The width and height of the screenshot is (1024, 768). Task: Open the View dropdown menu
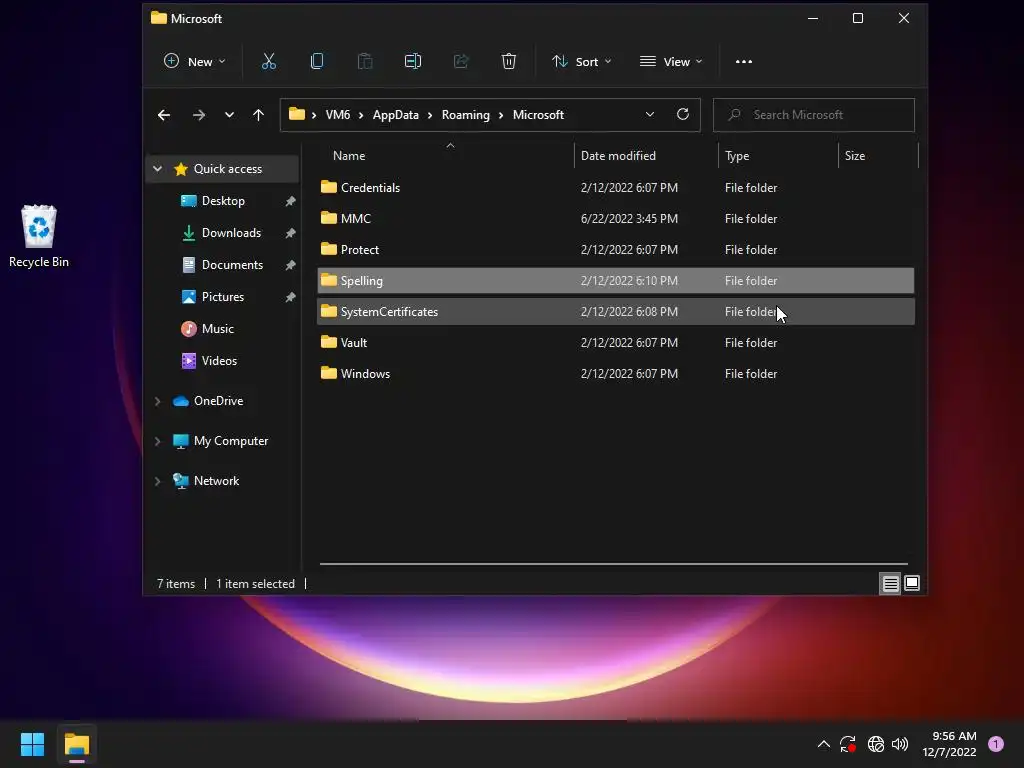click(671, 61)
